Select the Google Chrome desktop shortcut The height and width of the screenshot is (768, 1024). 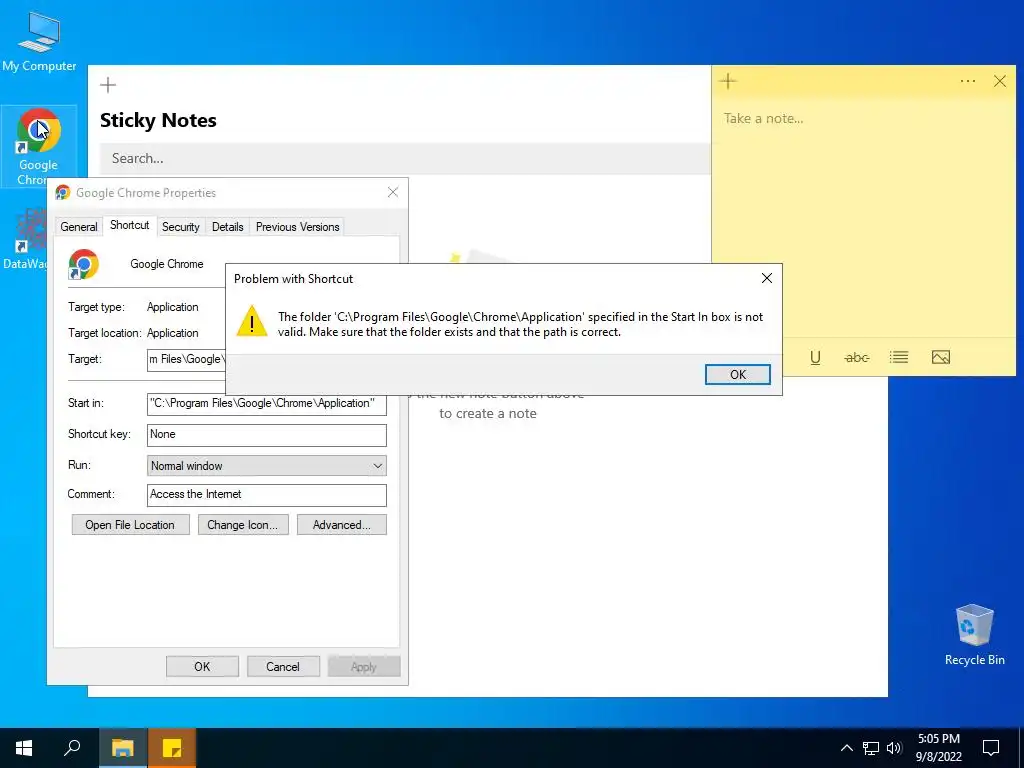[x=39, y=146]
